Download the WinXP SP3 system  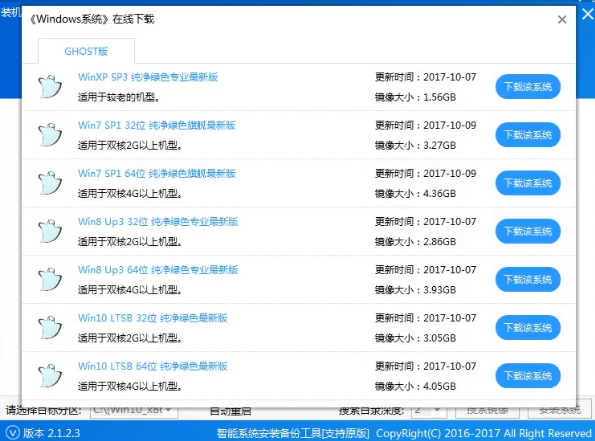click(x=528, y=87)
